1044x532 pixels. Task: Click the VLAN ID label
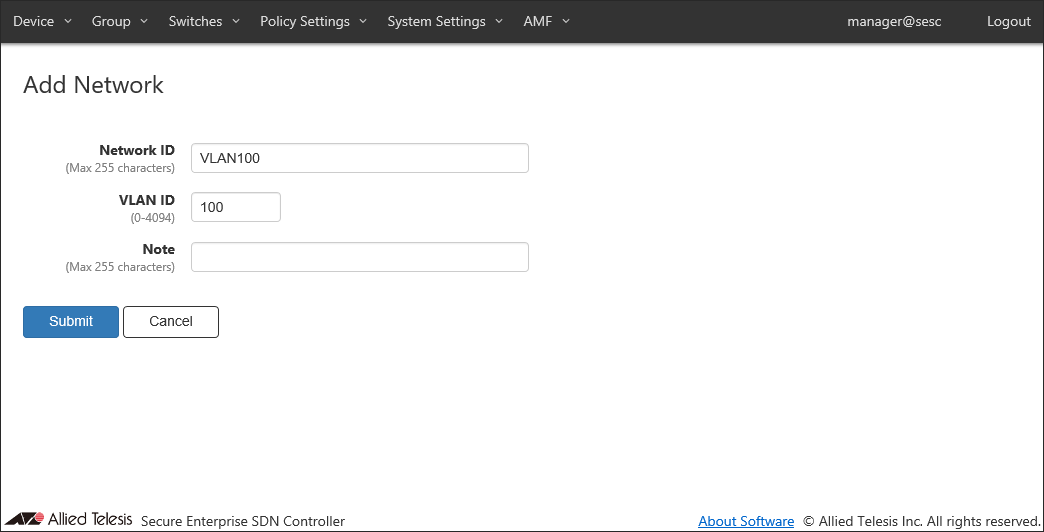point(146,200)
